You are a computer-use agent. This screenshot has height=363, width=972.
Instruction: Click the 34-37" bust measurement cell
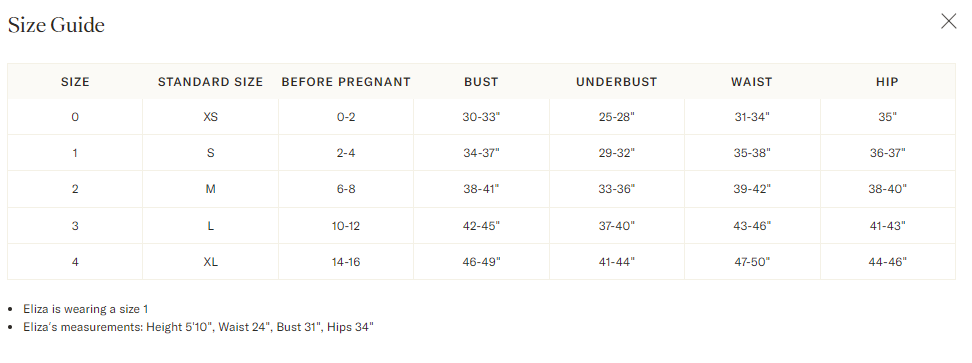(481, 153)
